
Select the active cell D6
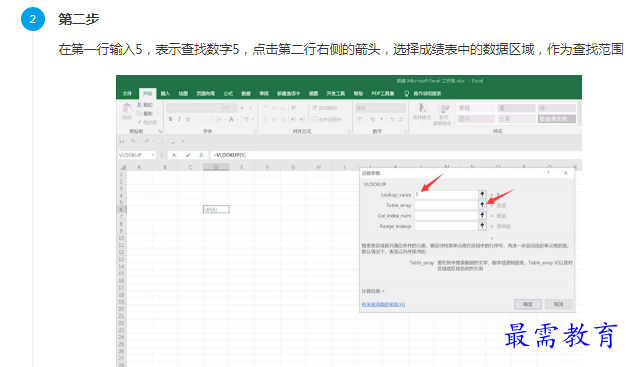(x=216, y=209)
